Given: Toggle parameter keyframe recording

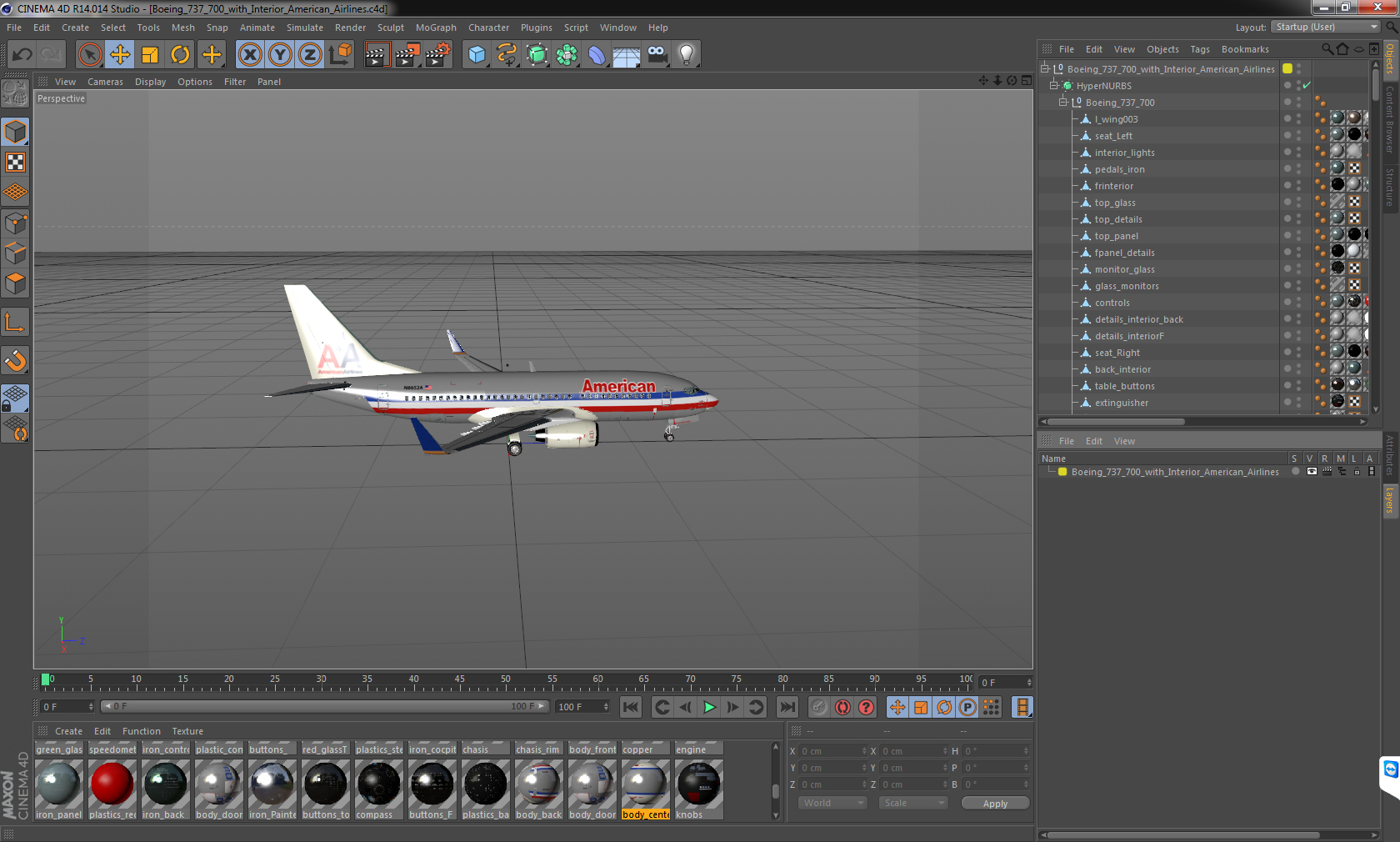Looking at the screenshot, I should [967, 707].
